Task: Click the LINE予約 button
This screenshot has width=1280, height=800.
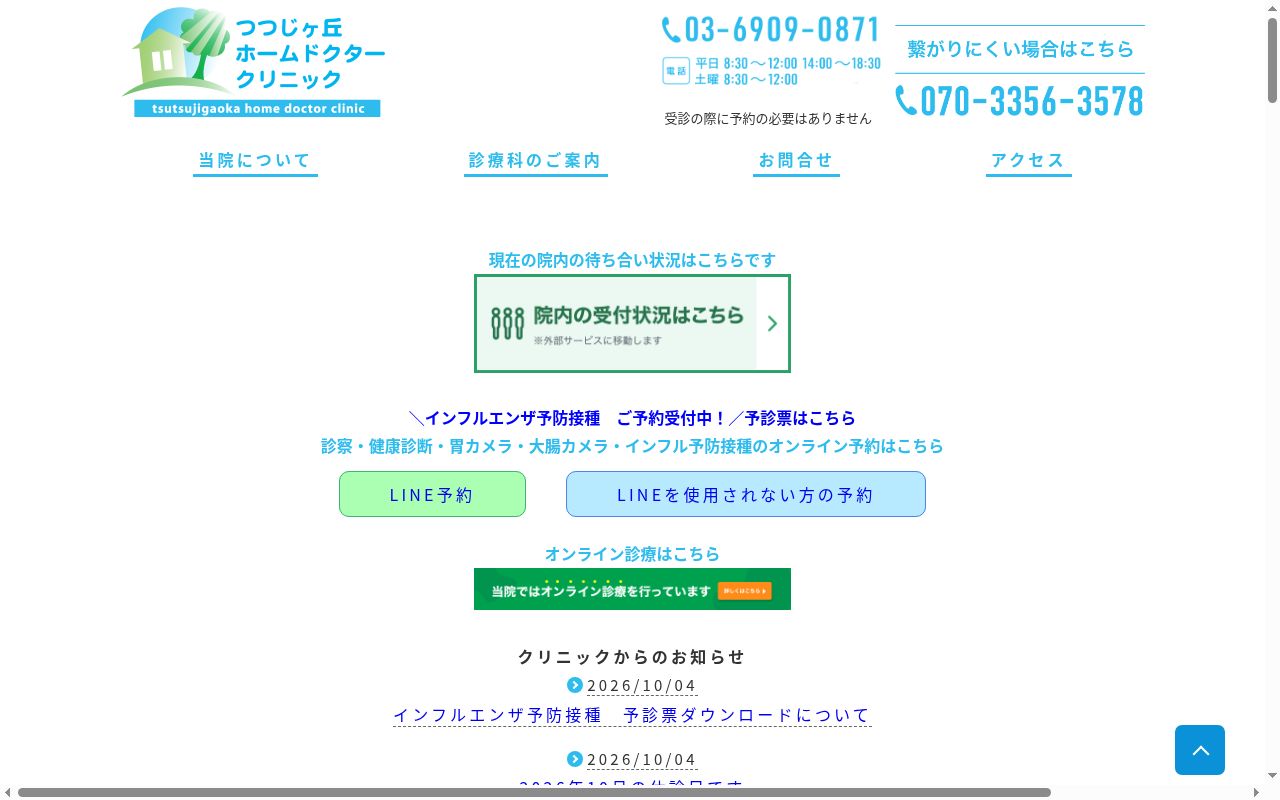Action: pos(432,494)
